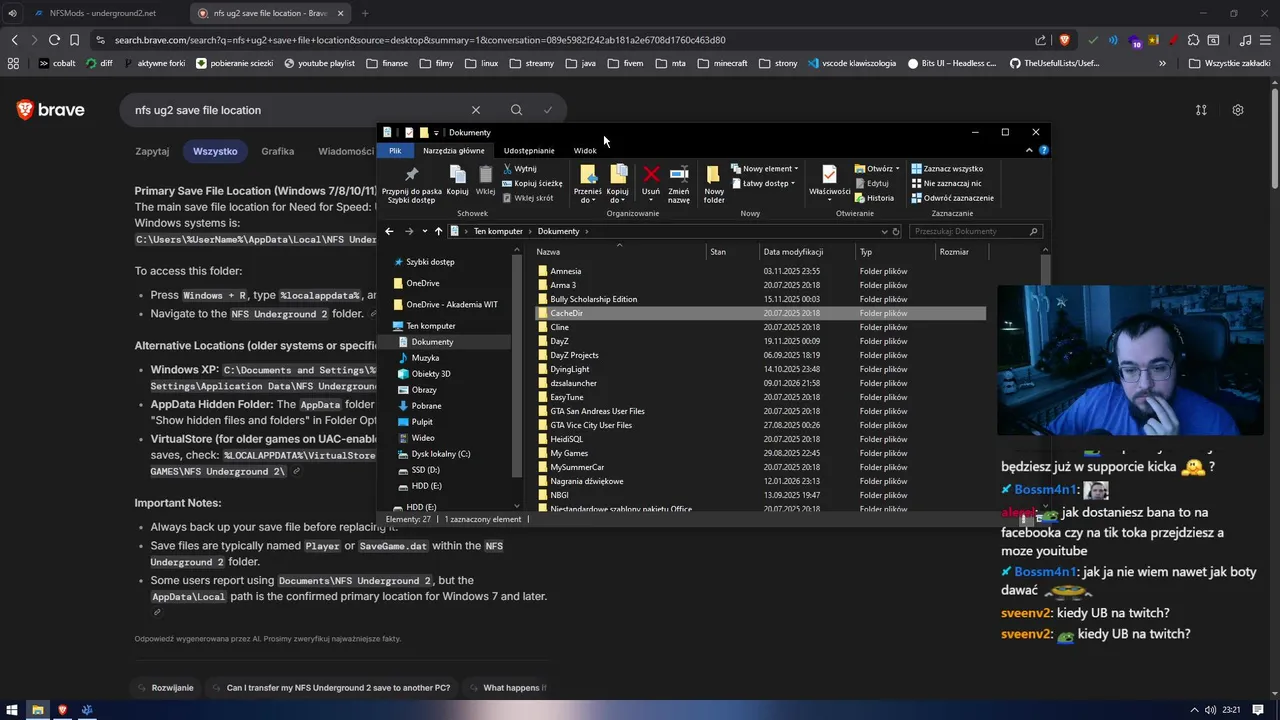Select Szybki dostęp in navigation pane
The width and height of the screenshot is (1280, 720).
(x=430, y=262)
